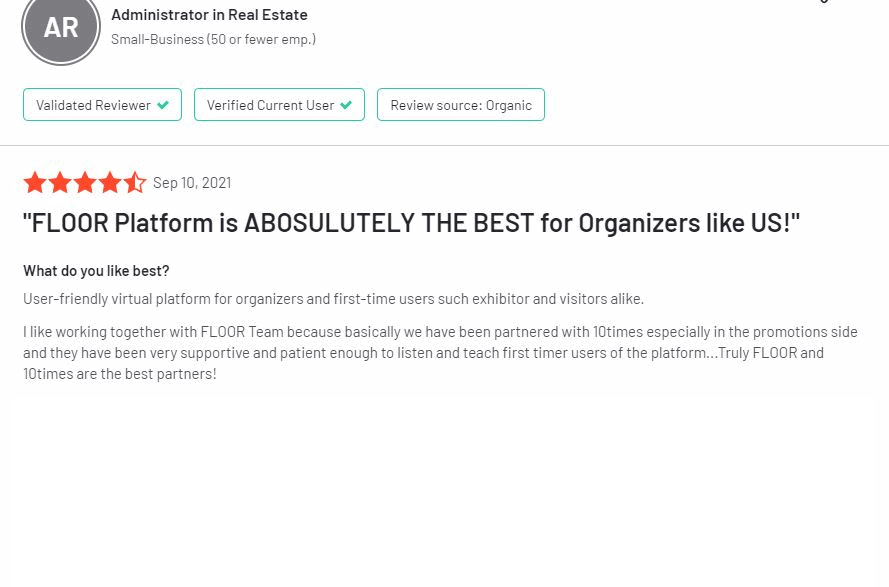Click the User-friendly virtual platform sentence
This screenshot has width=889, height=587.
[333, 298]
